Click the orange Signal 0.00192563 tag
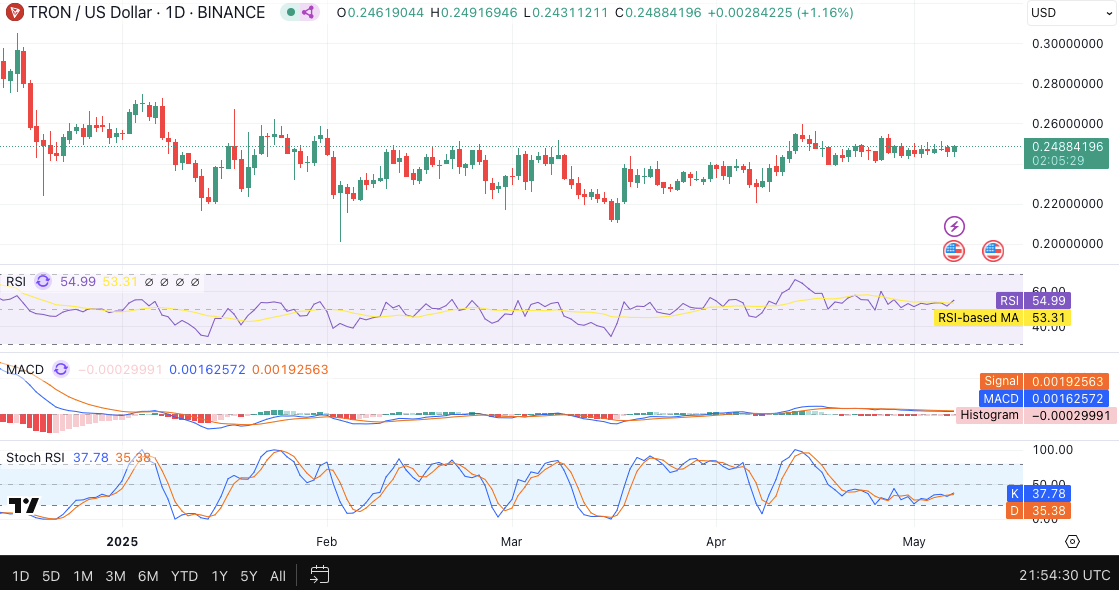This screenshot has height=590, width=1119. pos(1045,381)
